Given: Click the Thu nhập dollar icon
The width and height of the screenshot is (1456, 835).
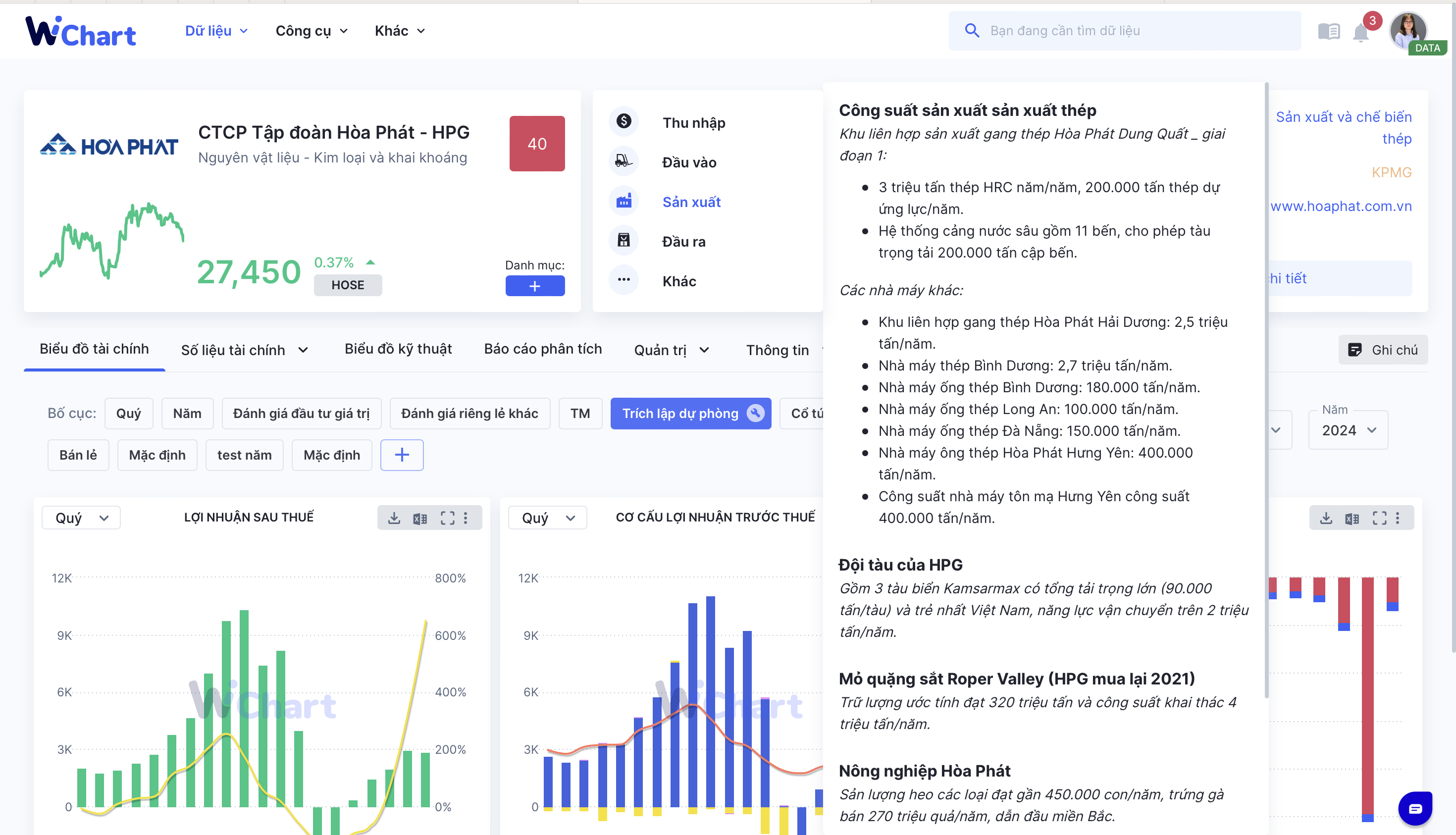Looking at the screenshot, I should 624,121.
